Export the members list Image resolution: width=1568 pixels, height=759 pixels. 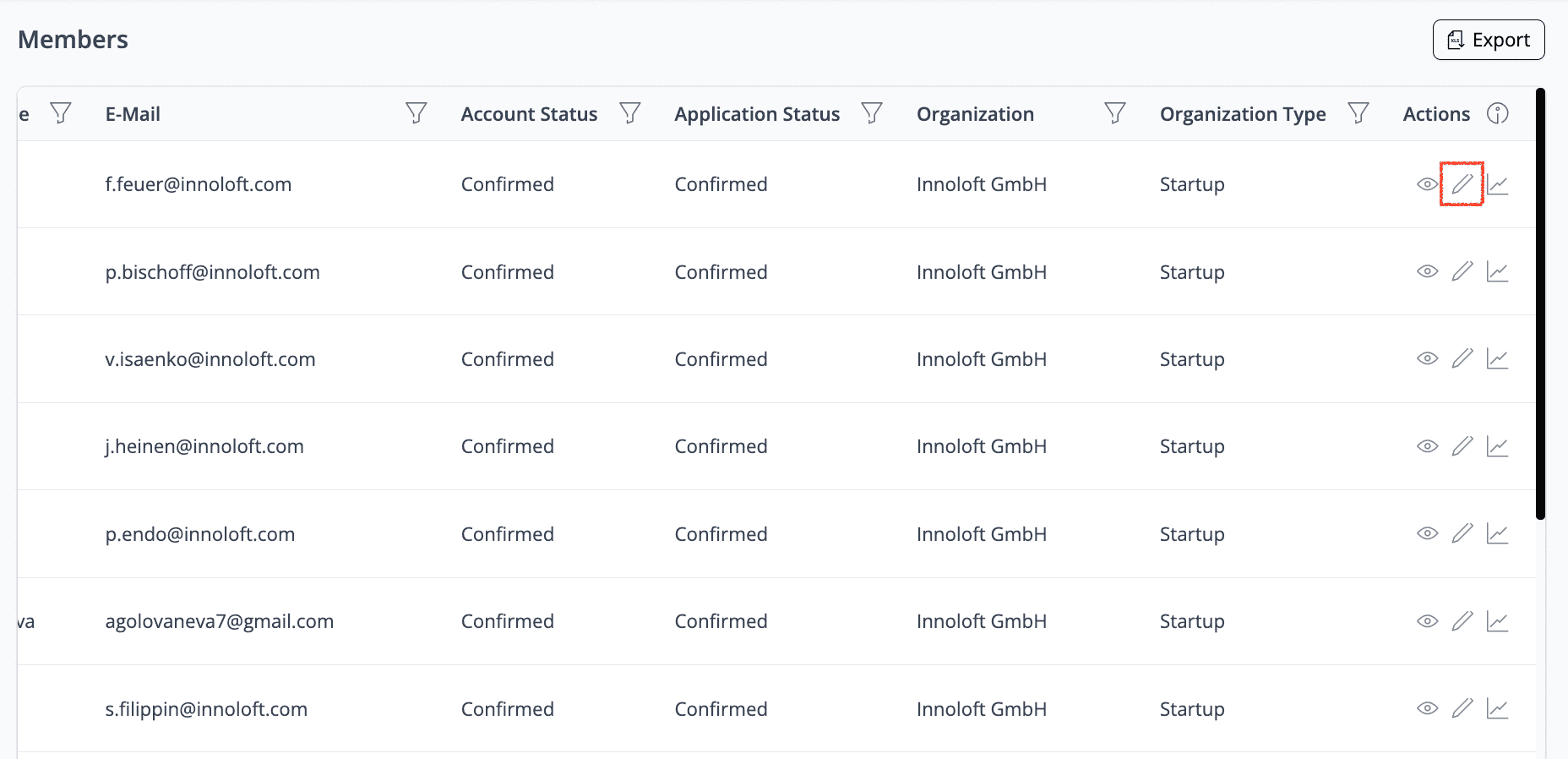pyautogui.click(x=1488, y=40)
